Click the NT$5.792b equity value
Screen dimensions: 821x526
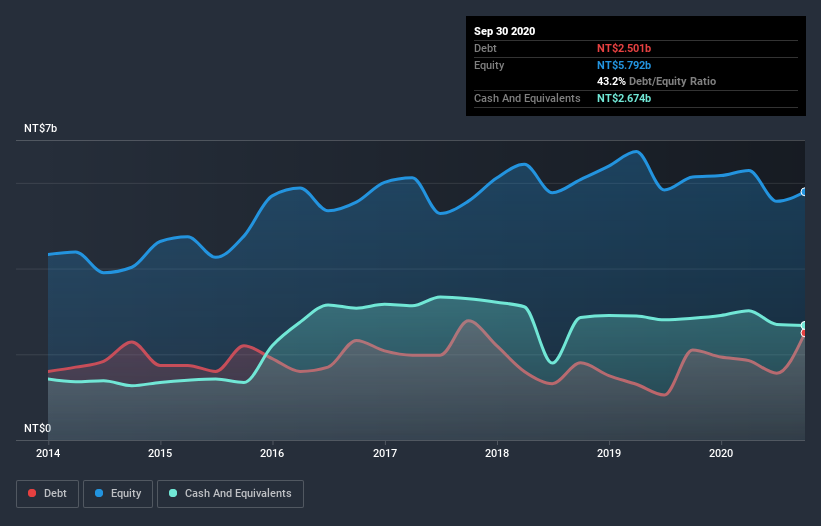[624, 65]
